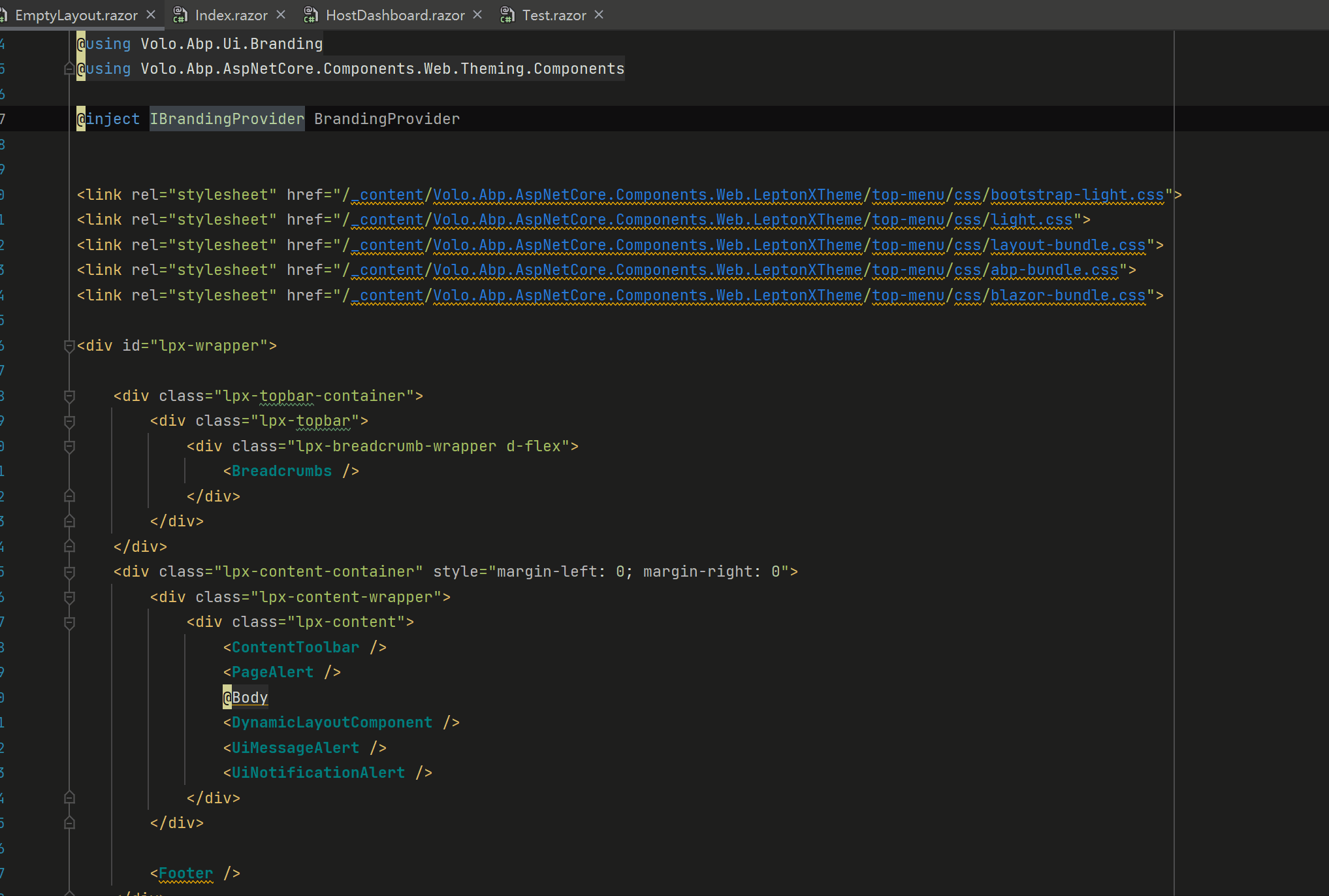Viewport: 1329px width, 896px height.
Task: Click the IBrandingProvider type name
Action: pyautogui.click(x=227, y=119)
